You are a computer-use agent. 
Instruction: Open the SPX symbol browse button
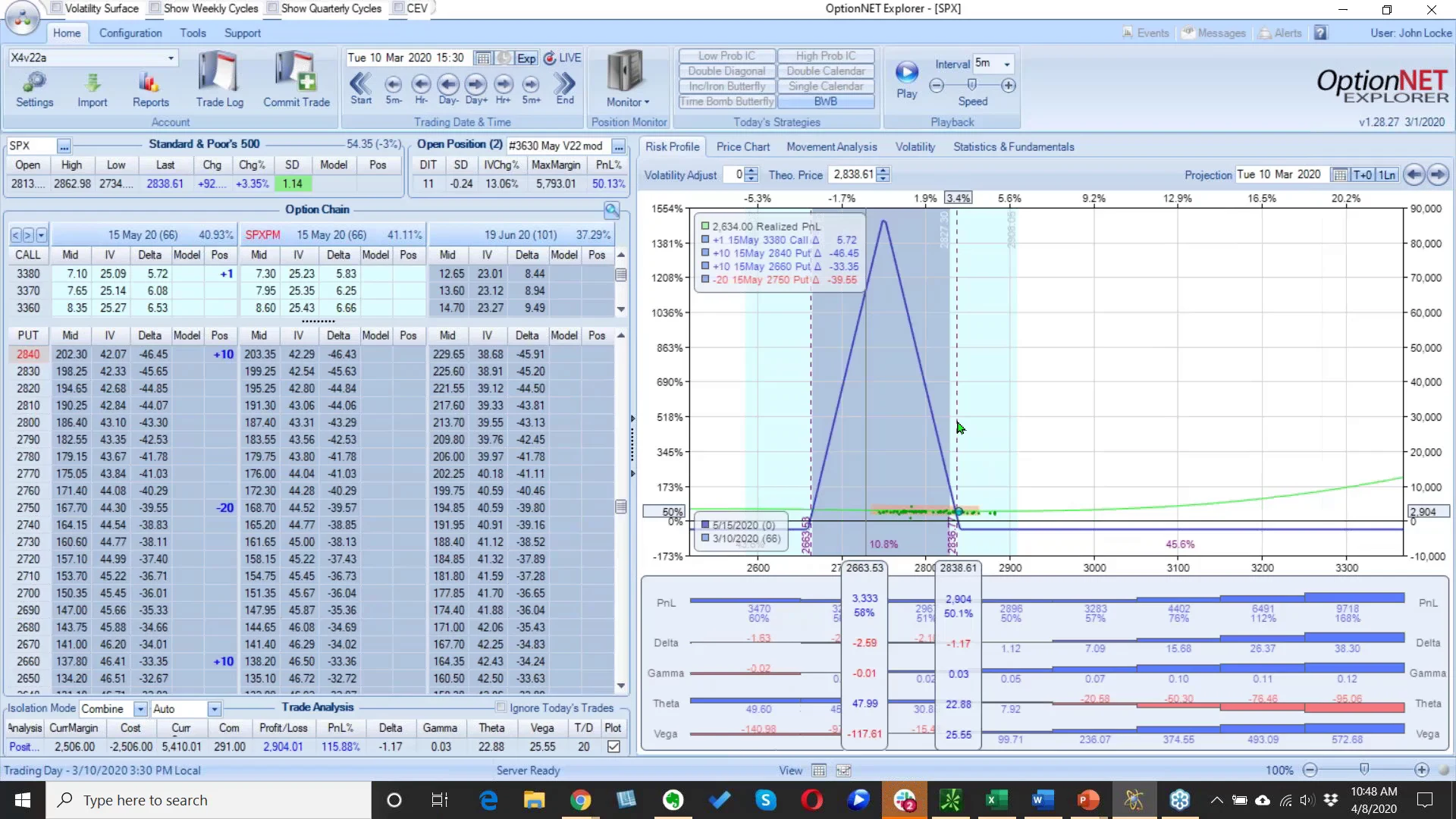coord(64,146)
